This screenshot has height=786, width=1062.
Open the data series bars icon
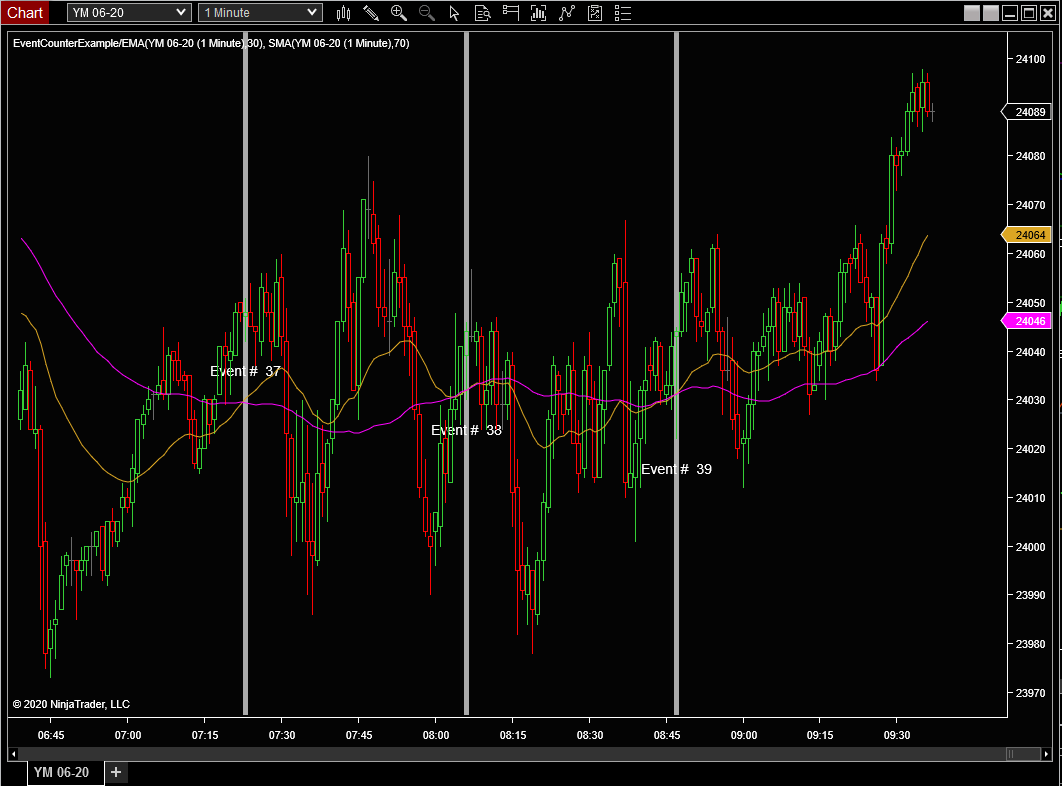(x=538, y=13)
